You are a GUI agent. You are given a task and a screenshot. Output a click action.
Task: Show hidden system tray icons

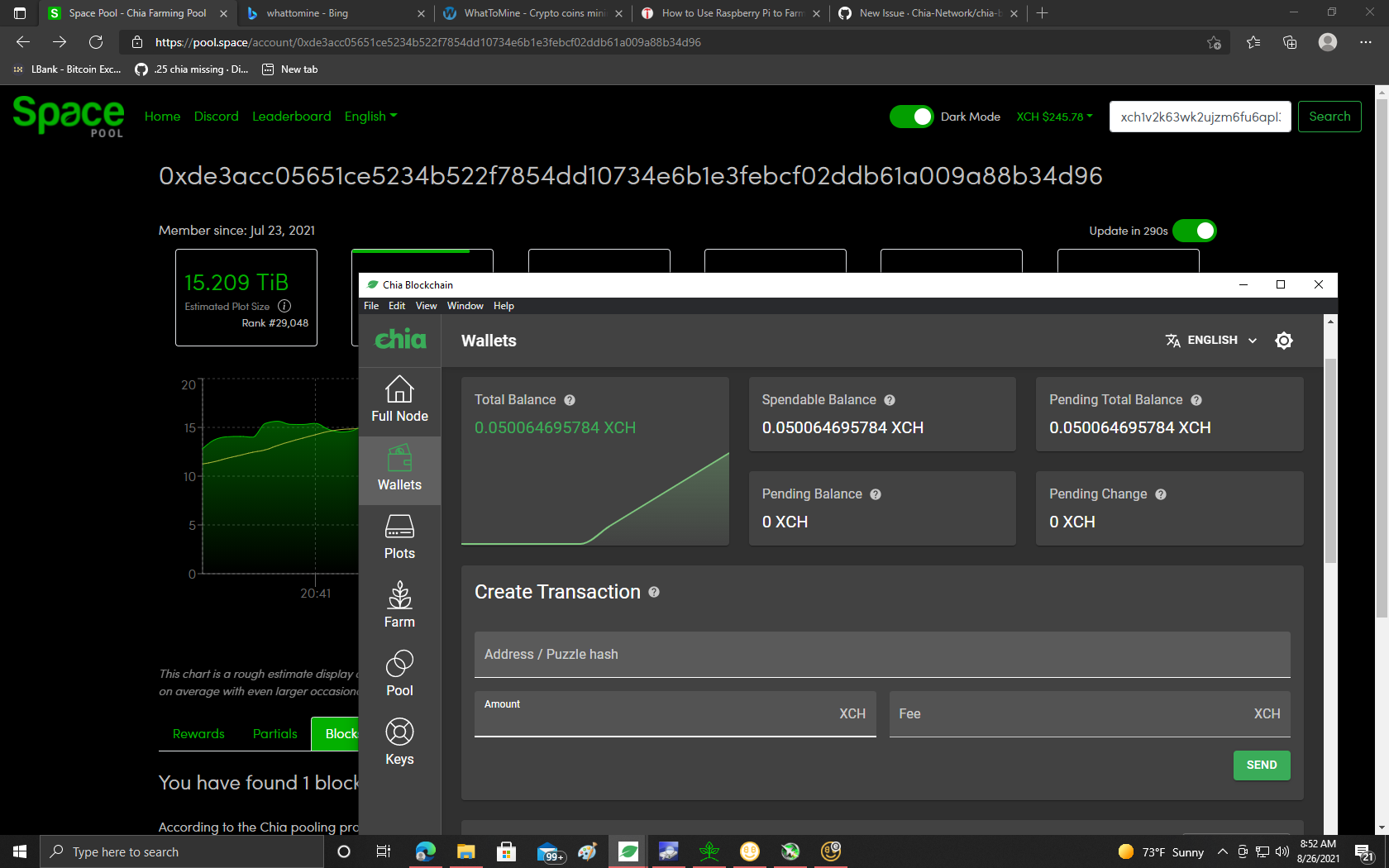click(x=1222, y=851)
